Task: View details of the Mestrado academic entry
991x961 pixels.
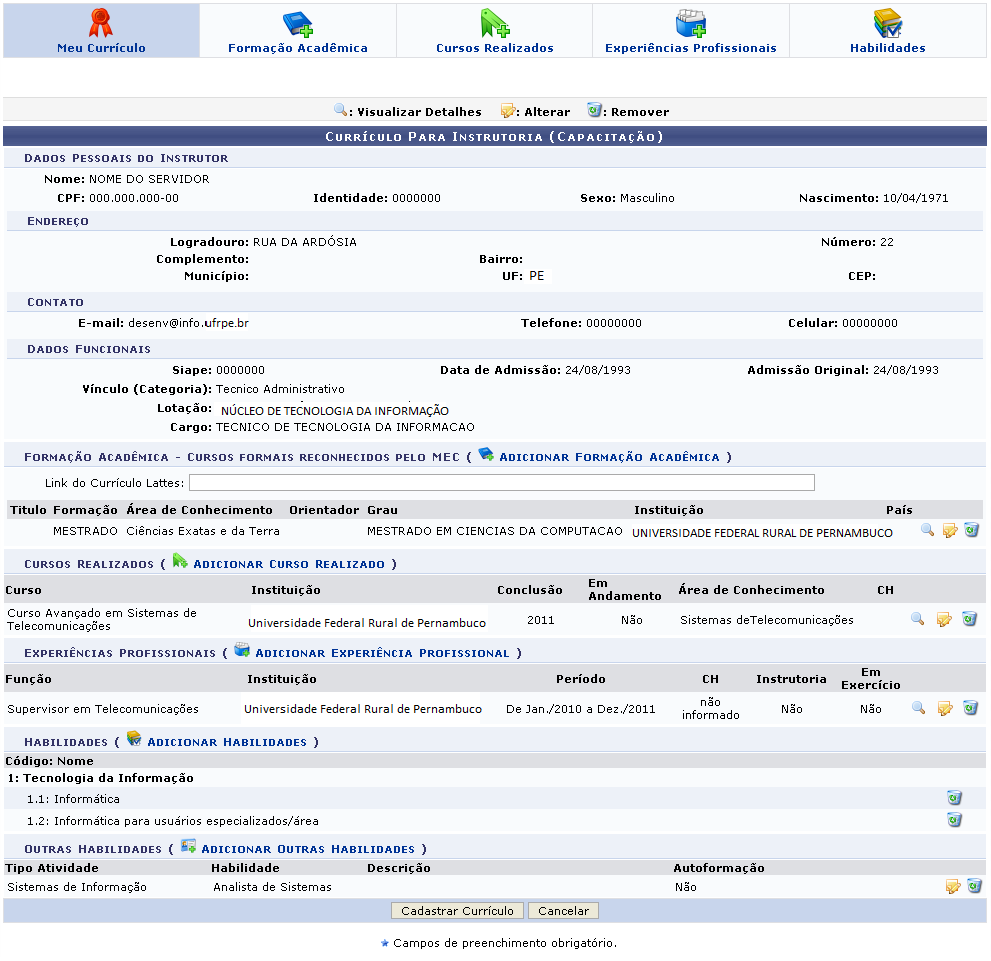Action: pyautogui.click(x=927, y=531)
